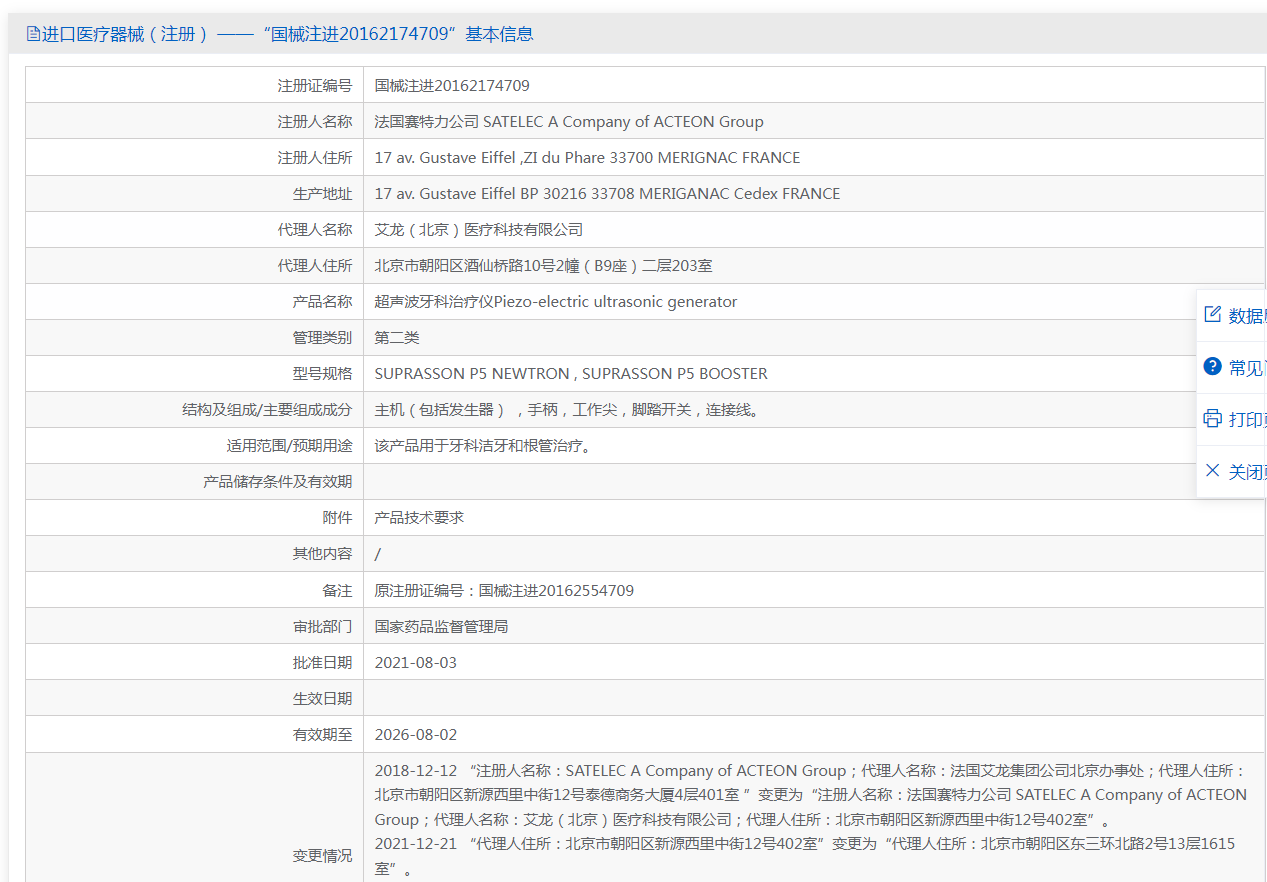Image resolution: width=1267 pixels, height=882 pixels.
Task: Select approving department 国家药品监督管理局
Action: tap(441, 627)
